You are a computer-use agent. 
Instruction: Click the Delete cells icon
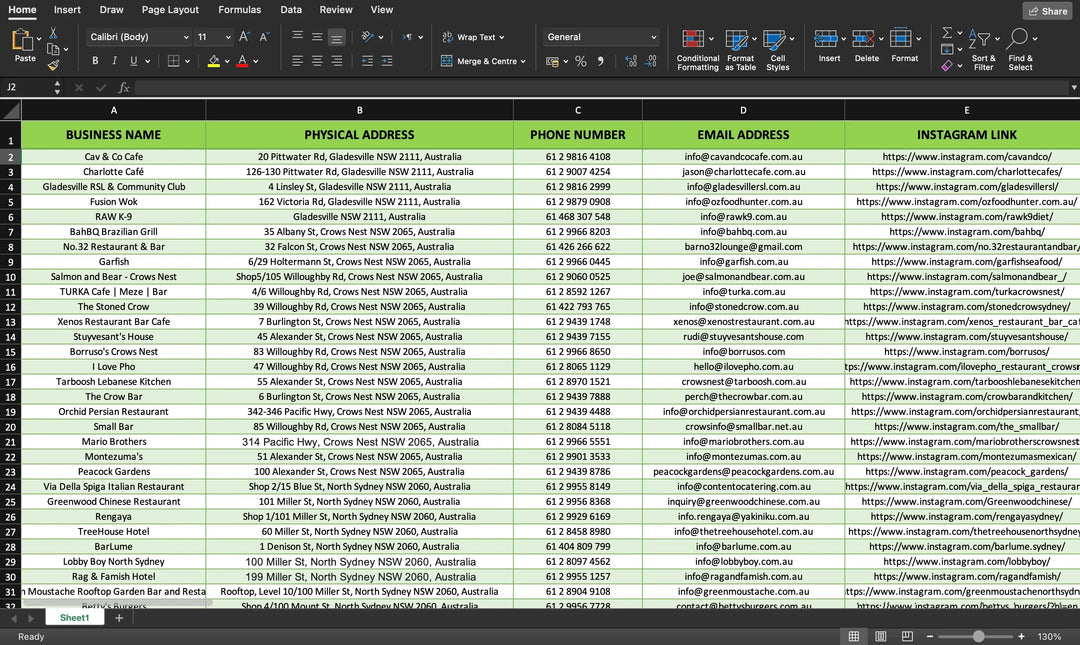point(862,40)
